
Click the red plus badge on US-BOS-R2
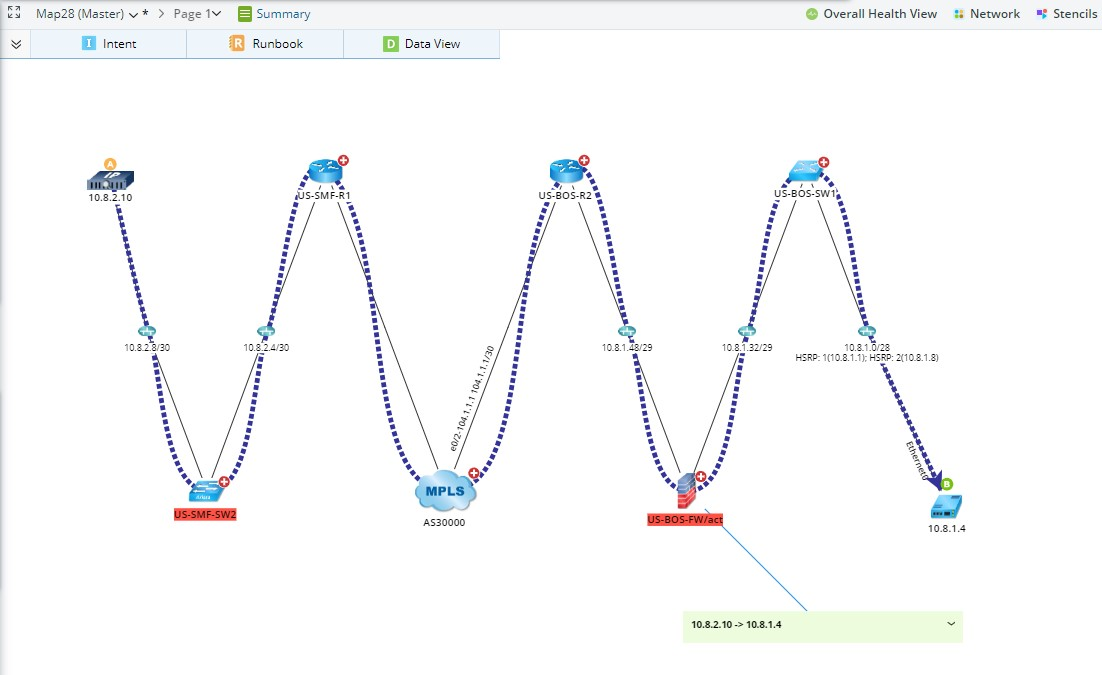tap(584, 161)
